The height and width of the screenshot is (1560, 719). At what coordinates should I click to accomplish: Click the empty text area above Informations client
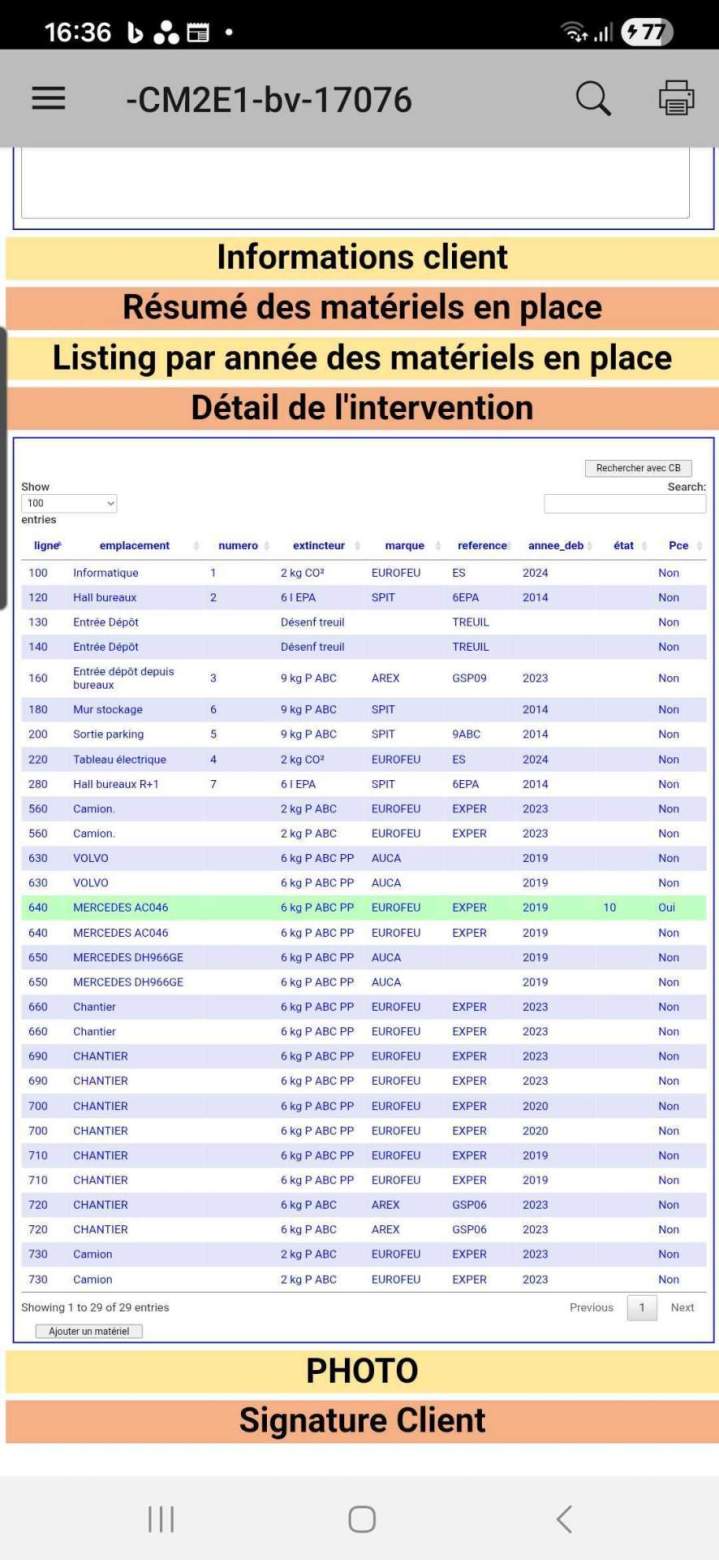tap(355, 183)
